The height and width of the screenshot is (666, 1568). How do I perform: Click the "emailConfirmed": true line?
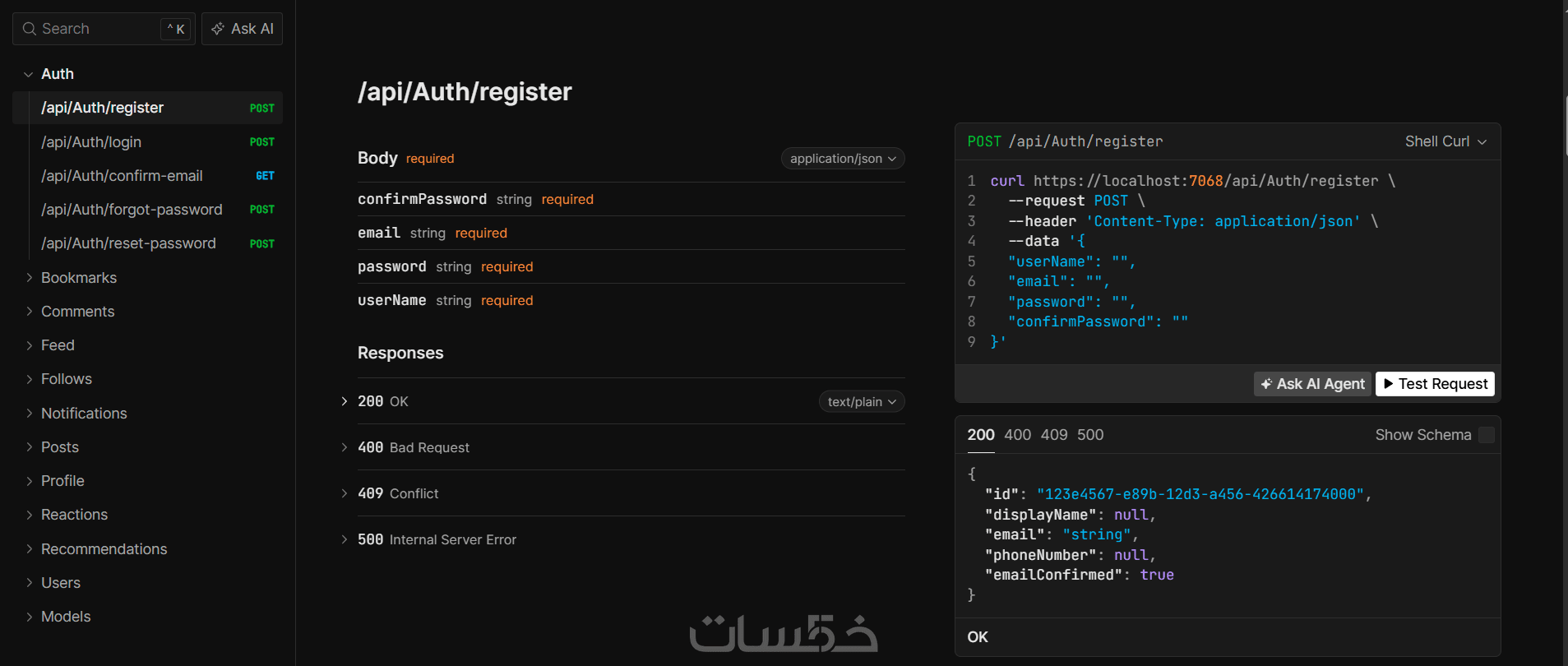1079,575
